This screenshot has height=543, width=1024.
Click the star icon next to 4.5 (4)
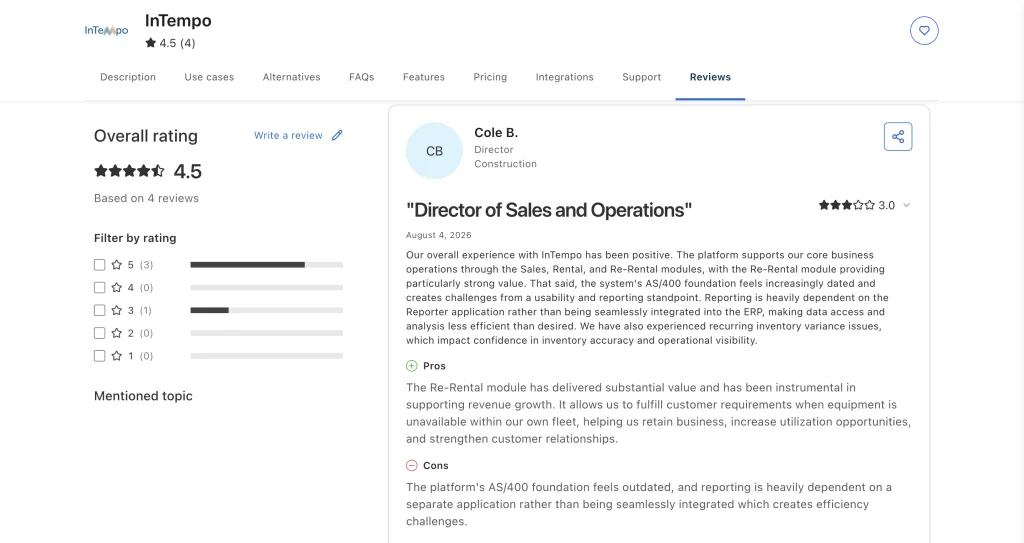(151, 43)
